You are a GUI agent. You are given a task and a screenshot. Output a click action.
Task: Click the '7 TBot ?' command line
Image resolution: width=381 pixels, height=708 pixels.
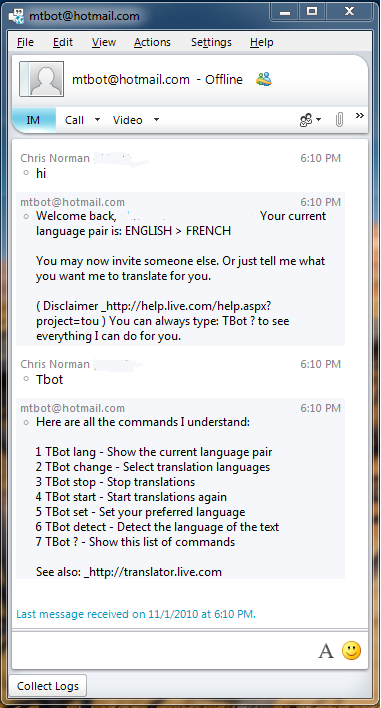(x=135, y=541)
